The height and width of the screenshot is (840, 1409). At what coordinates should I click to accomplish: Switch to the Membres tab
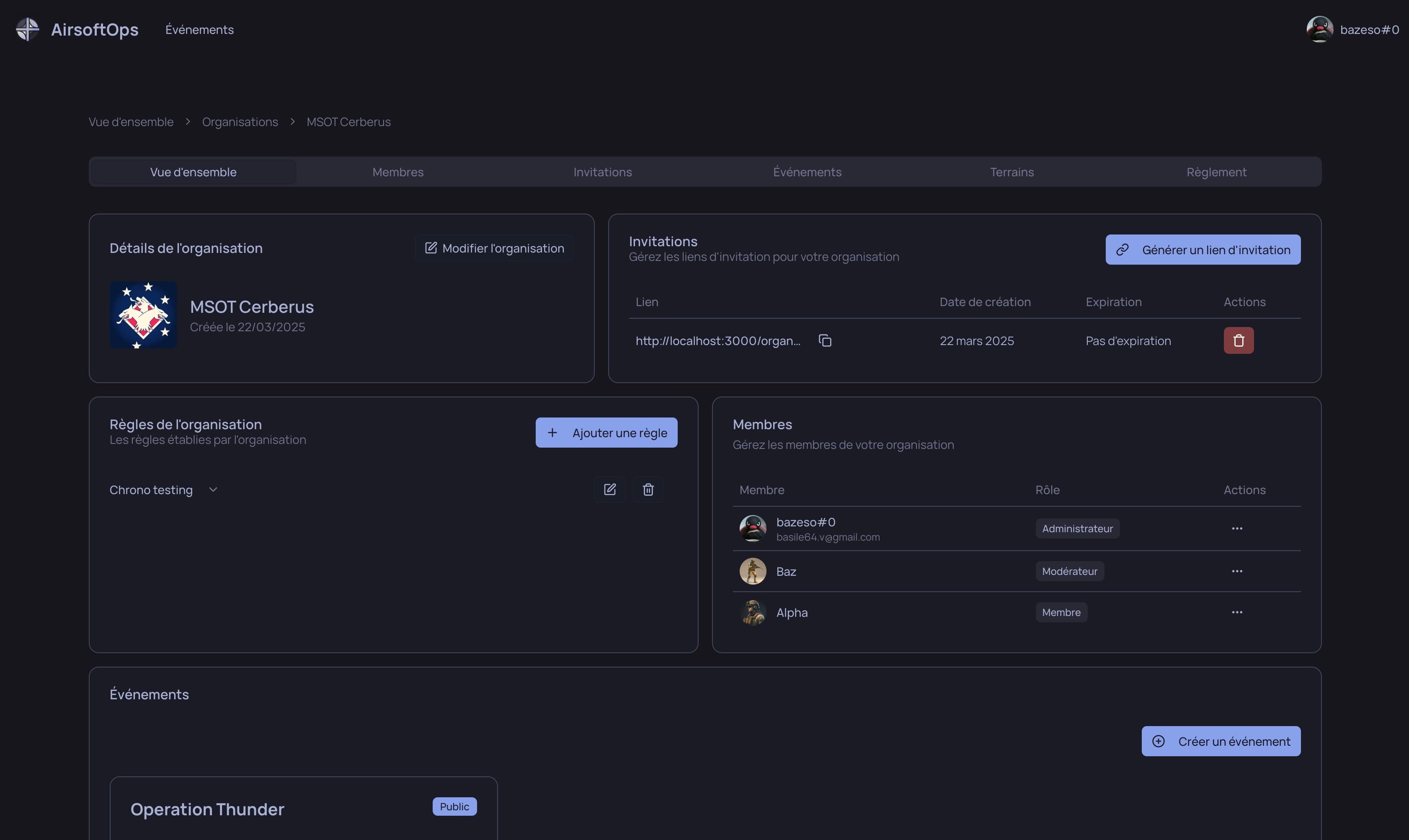click(397, 172)
